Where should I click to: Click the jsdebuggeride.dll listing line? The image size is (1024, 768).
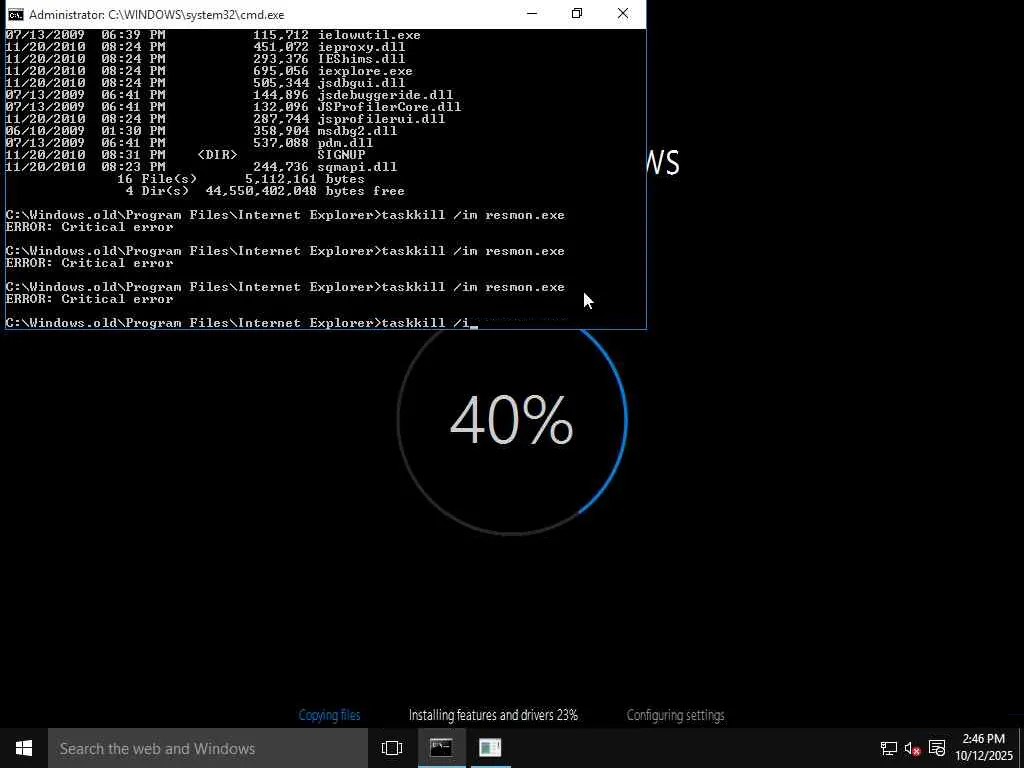(x=229, y=95)
